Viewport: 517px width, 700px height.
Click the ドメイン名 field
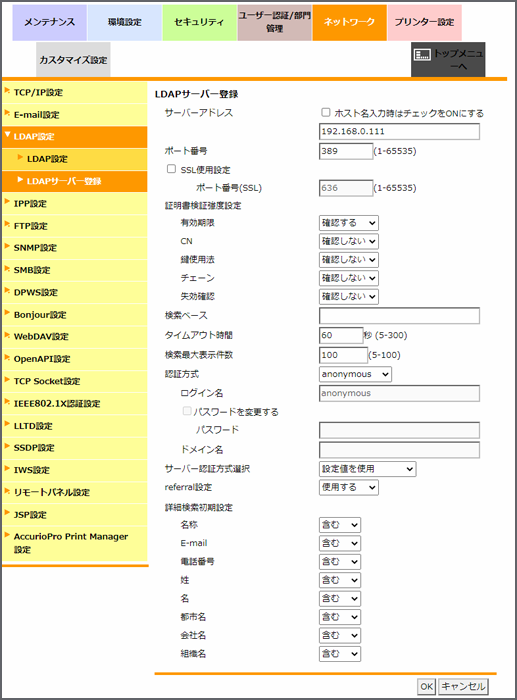(400, 450)
